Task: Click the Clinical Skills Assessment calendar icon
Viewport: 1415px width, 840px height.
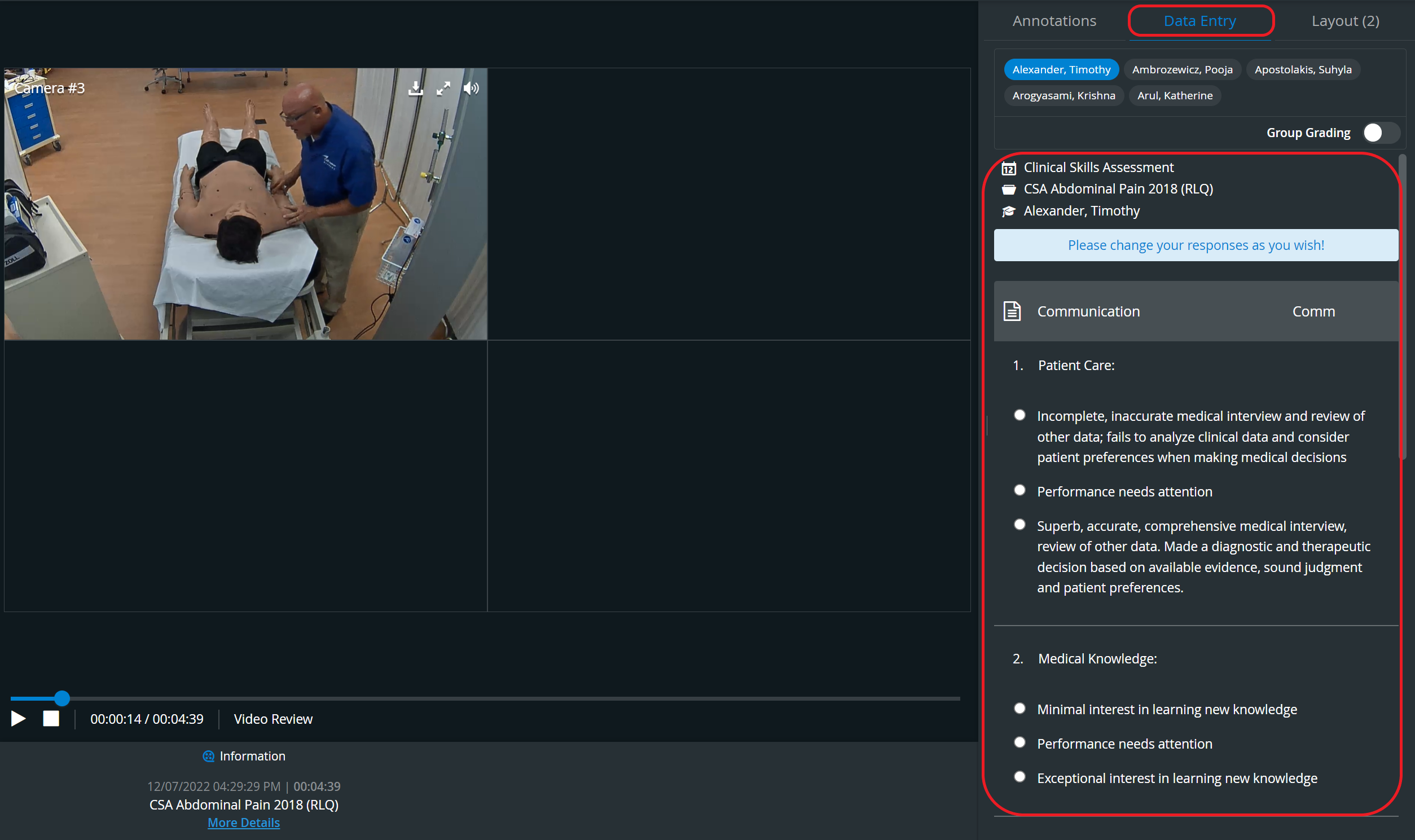Action: point(1009,168)
